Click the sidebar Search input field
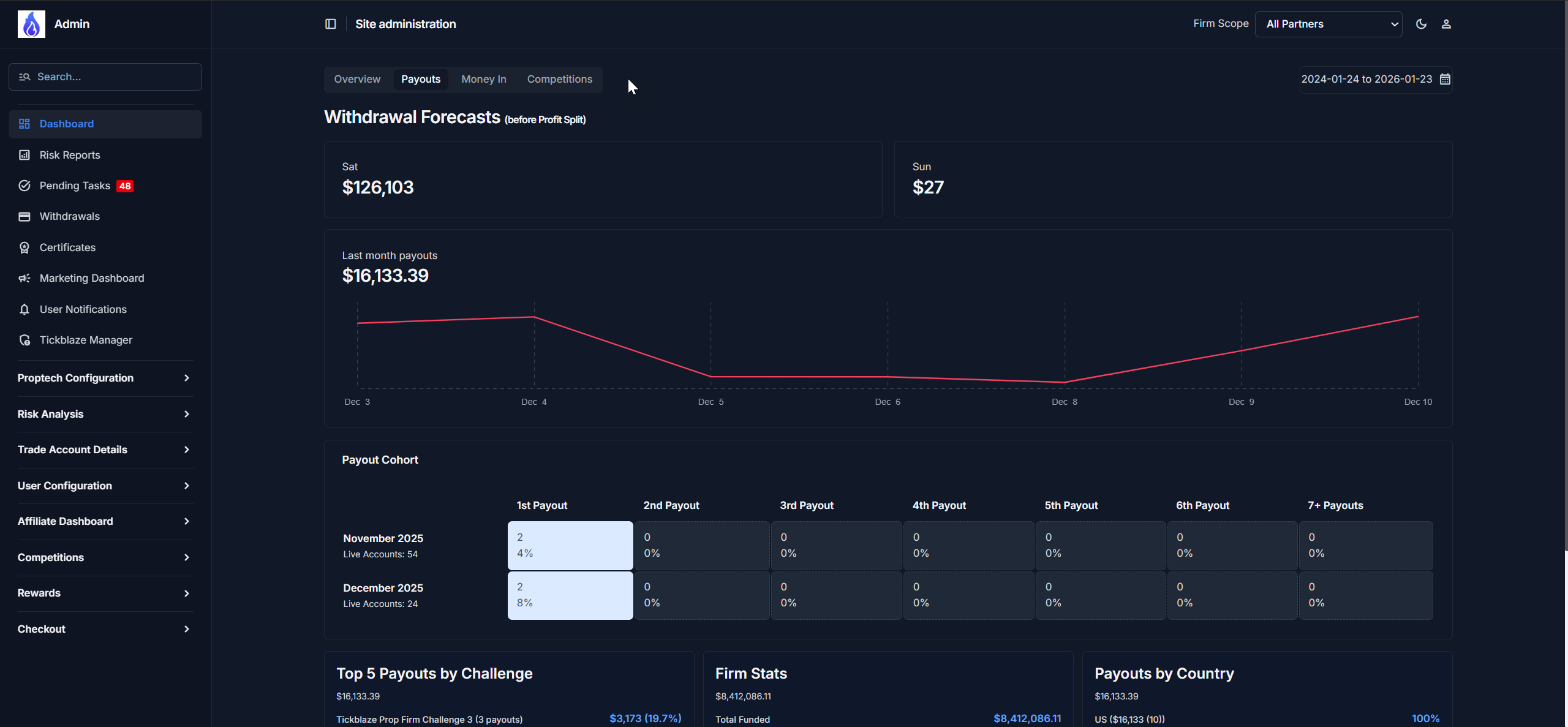Viewport: 1568px width, 727px height. click(113, 77)
